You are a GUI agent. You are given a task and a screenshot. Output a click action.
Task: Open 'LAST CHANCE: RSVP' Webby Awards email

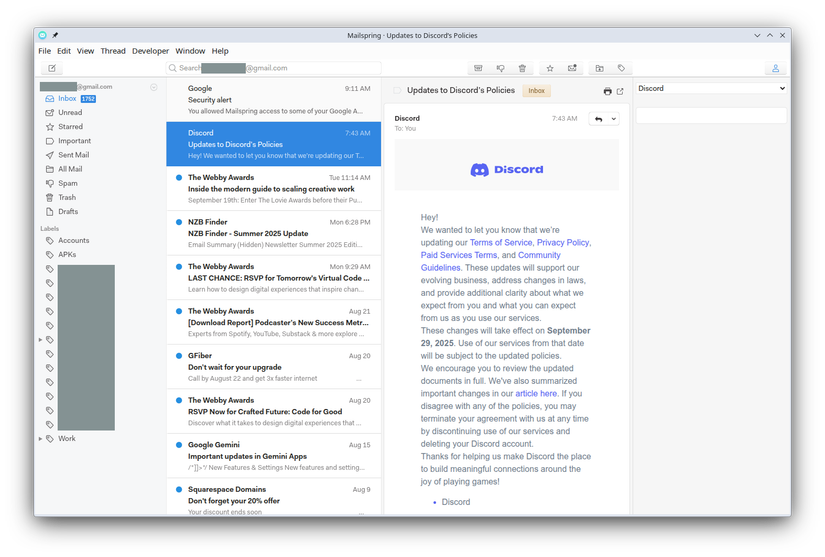click(274, 278)
